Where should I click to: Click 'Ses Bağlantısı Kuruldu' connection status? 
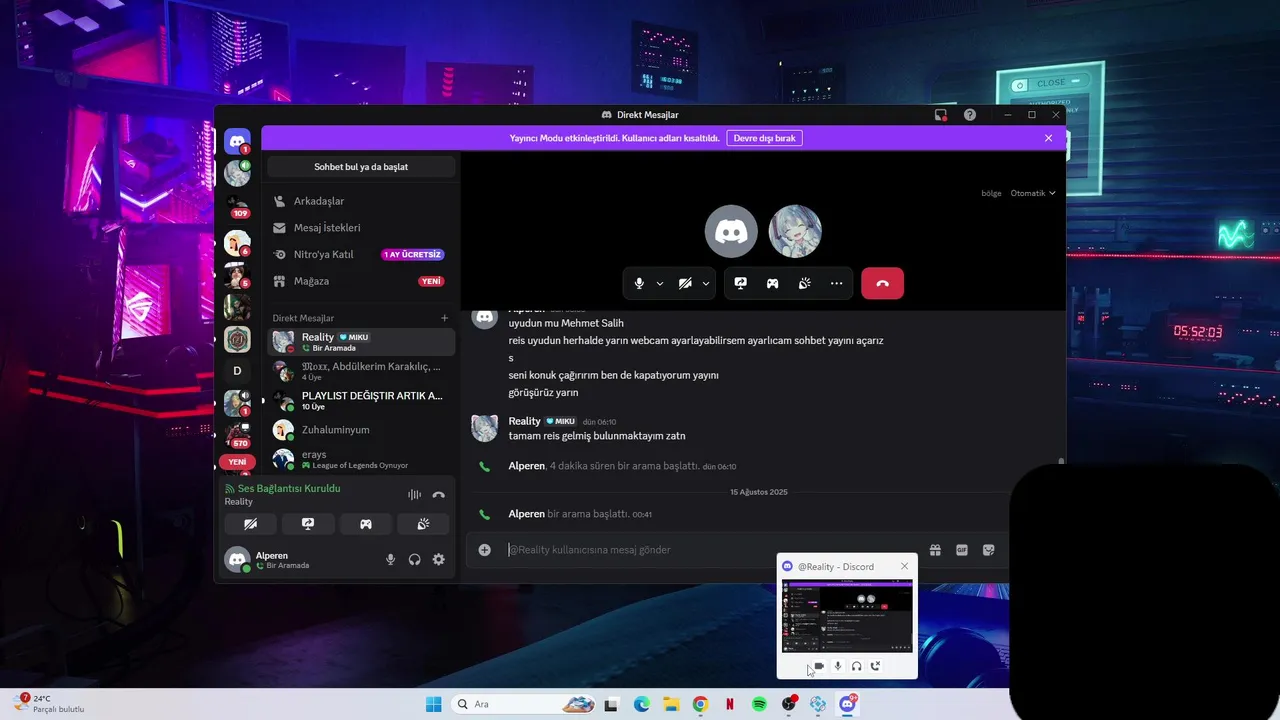289,489
